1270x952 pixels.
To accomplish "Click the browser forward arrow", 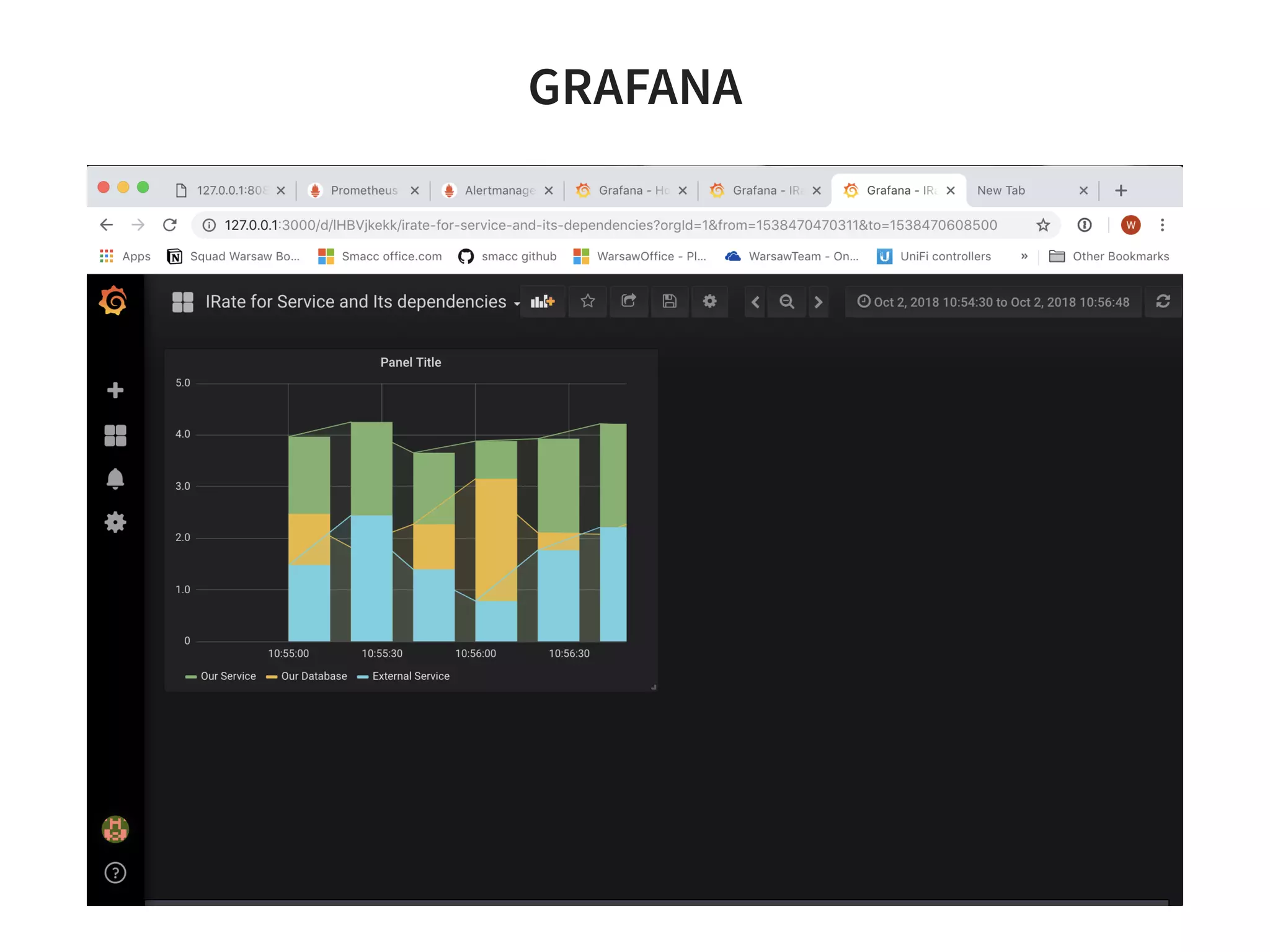I will (138, 225).
